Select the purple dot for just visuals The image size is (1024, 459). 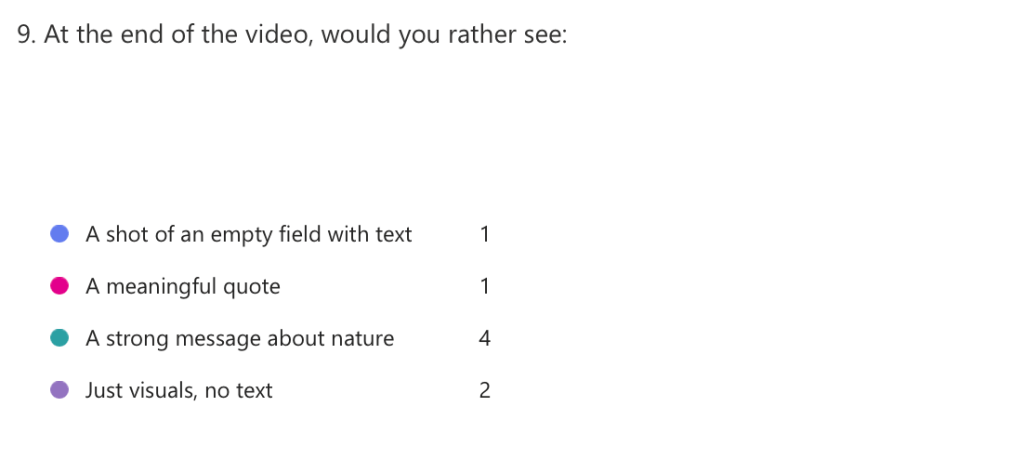click(x=60, y=390)
